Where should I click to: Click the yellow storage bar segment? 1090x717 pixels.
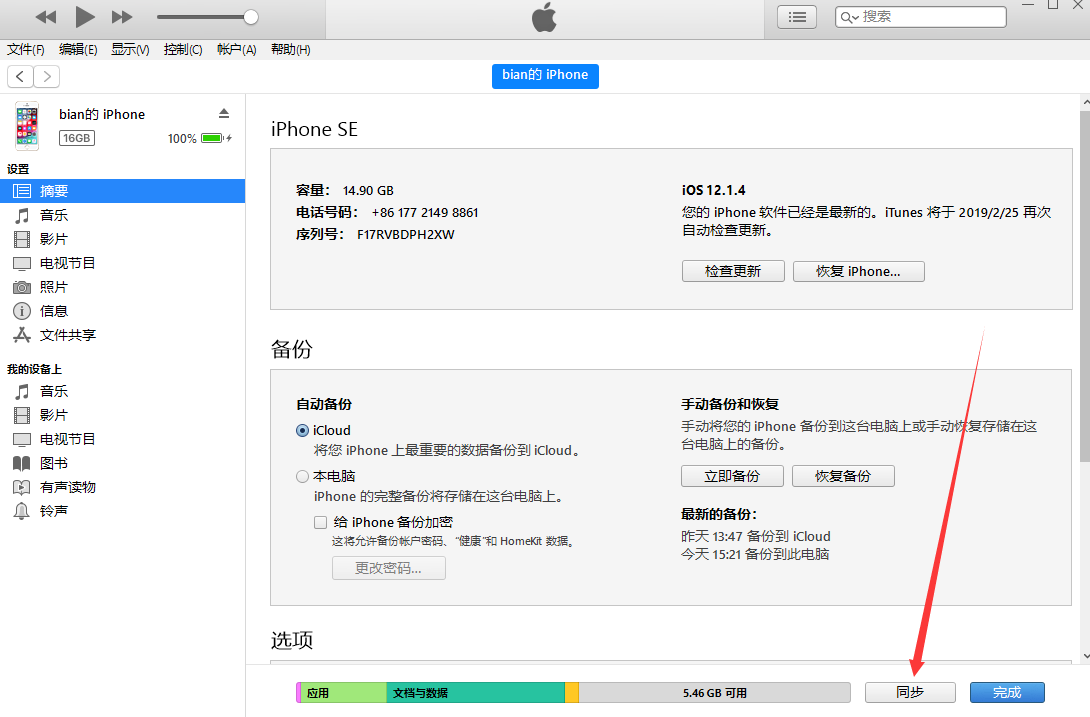click(571, 693)
